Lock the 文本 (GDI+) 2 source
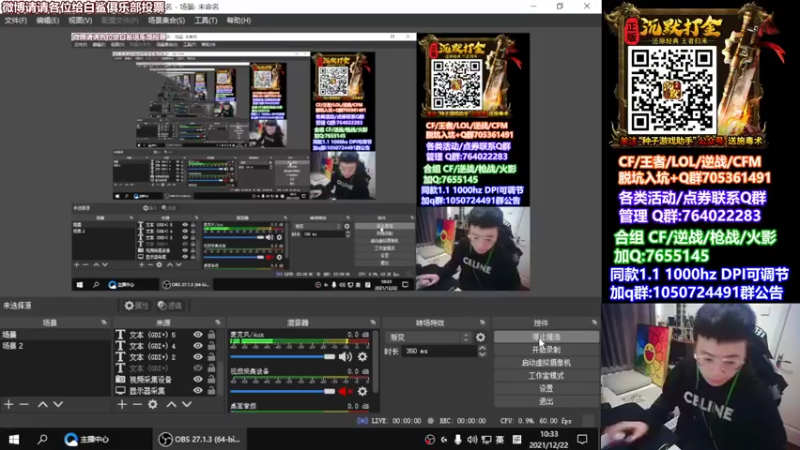The image size is (800, 450). (211, 357)
